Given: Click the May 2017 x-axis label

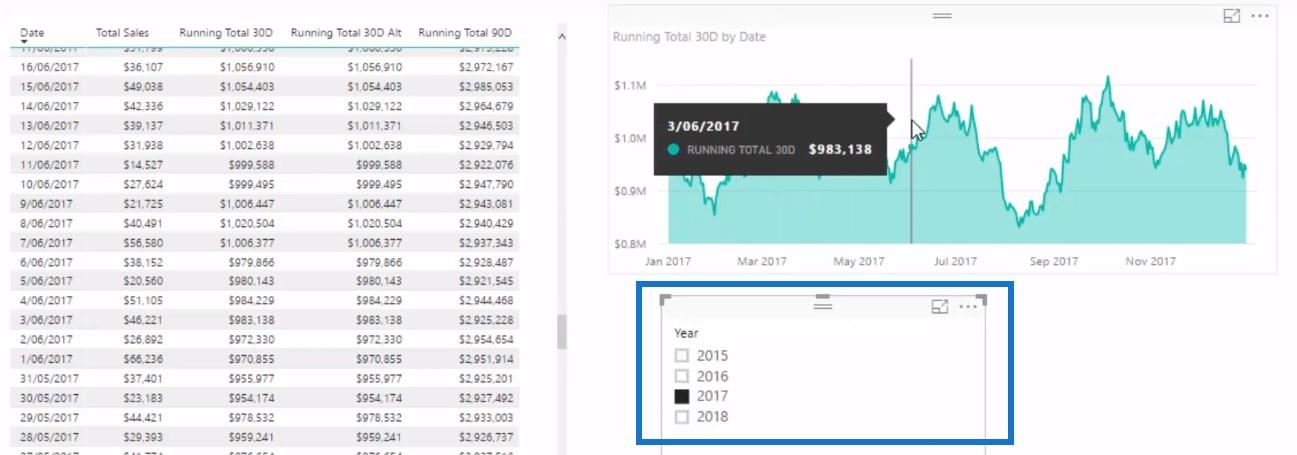Looking at the screenshot, I should pyautogui.click(x=858, y=262).
